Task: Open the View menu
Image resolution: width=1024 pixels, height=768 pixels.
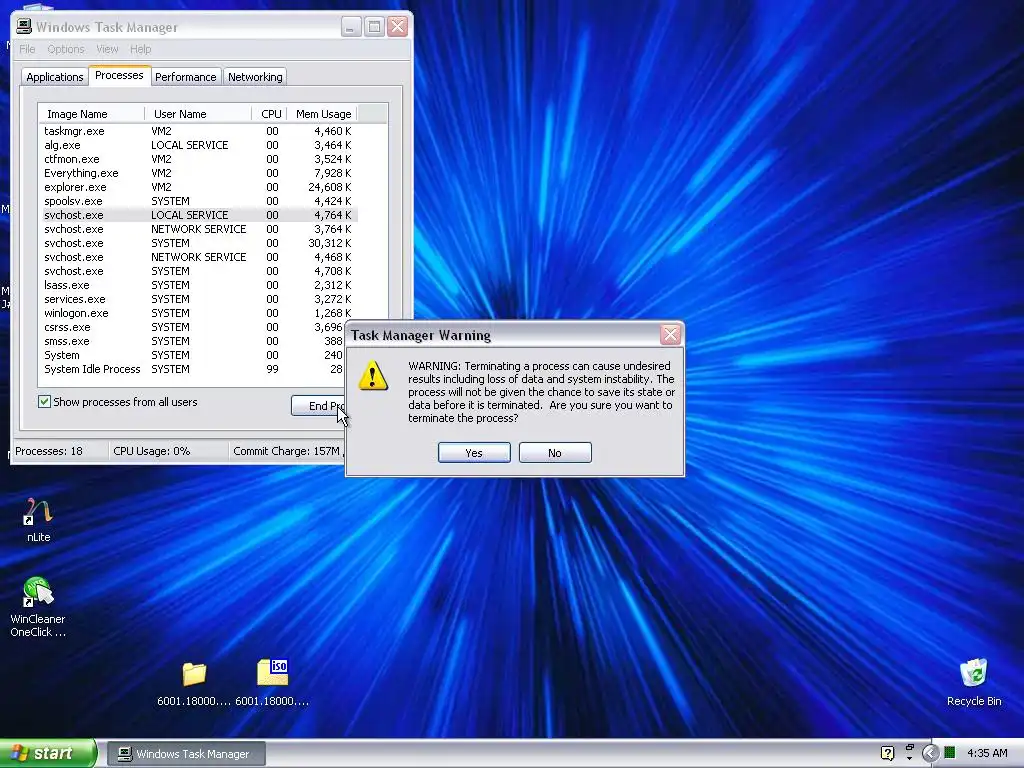Action: (107, 49)
